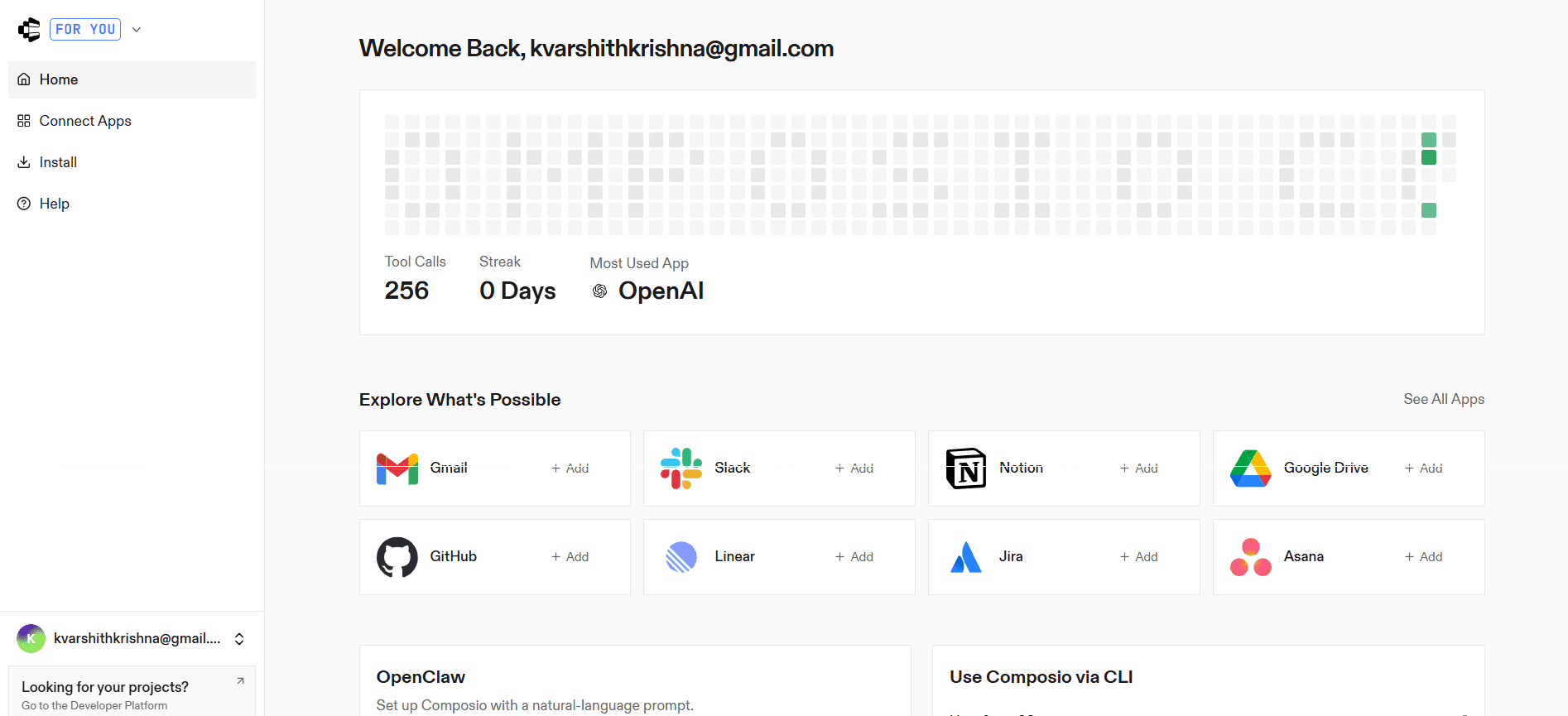Click the Linear logo icon

click(681, 557)
